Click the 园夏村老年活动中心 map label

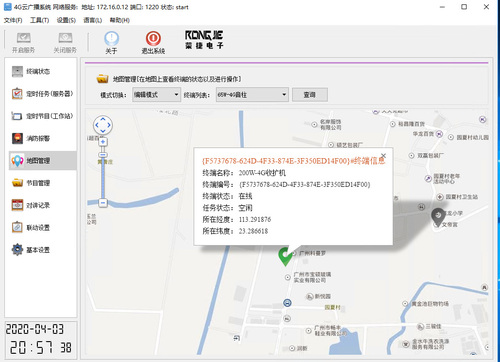click(447, 179)
